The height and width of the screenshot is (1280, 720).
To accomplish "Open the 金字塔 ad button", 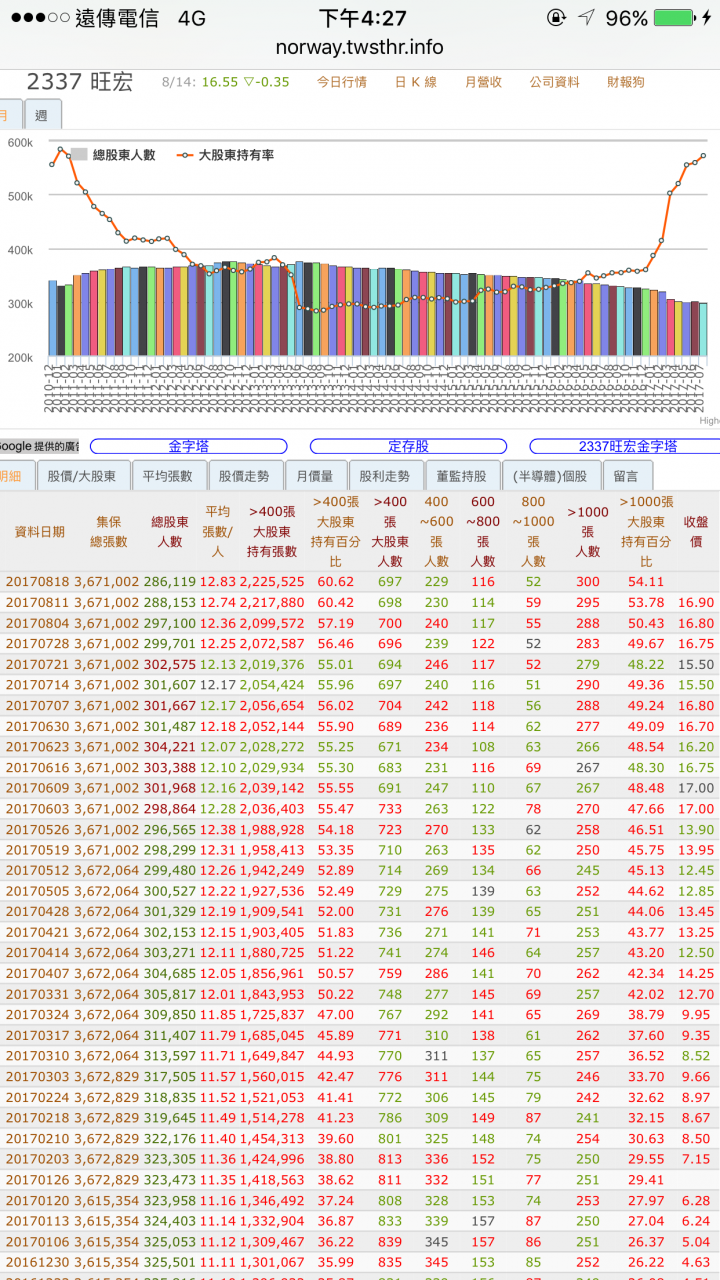I will click(189, 446).
